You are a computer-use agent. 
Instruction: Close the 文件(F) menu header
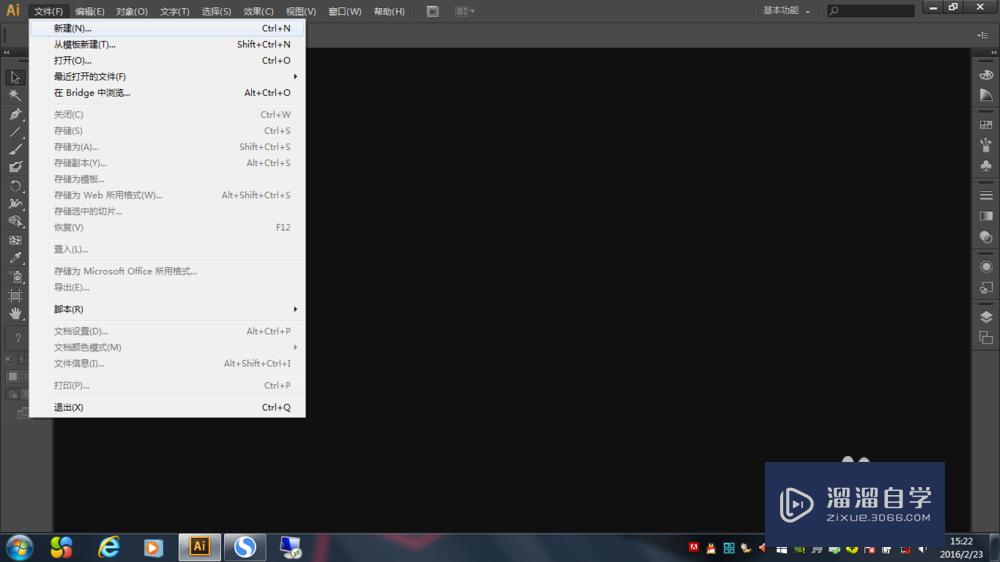pos(48,11)
